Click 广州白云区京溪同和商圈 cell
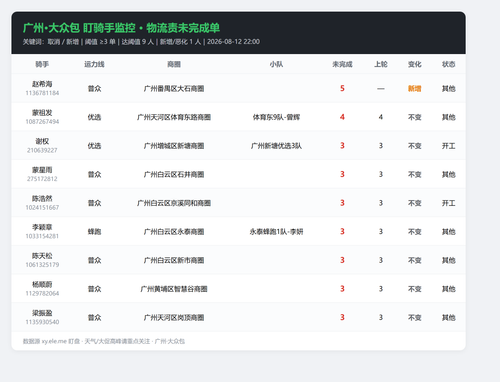Screen dimensions: 500x382 [x=174, y=203]
